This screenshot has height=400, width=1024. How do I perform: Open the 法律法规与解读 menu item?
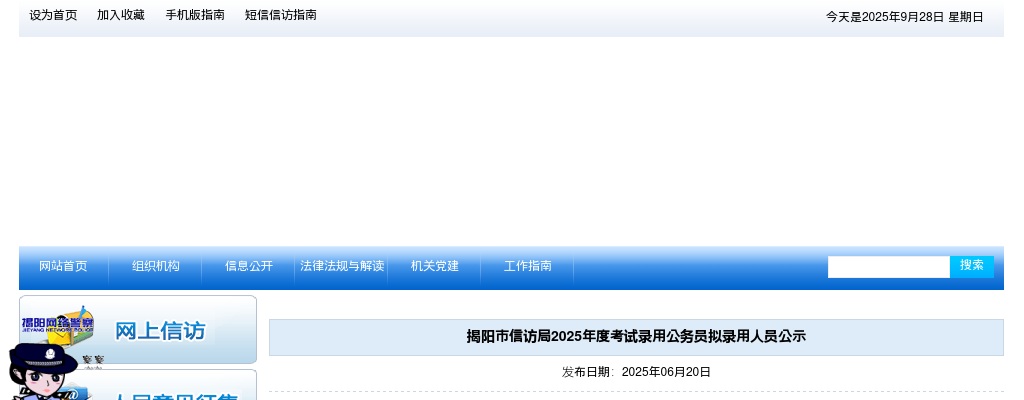pos(342,266)
